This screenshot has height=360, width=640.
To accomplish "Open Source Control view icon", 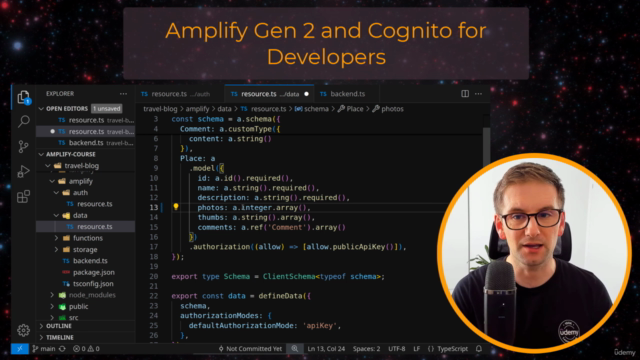I will coord(23,147).
